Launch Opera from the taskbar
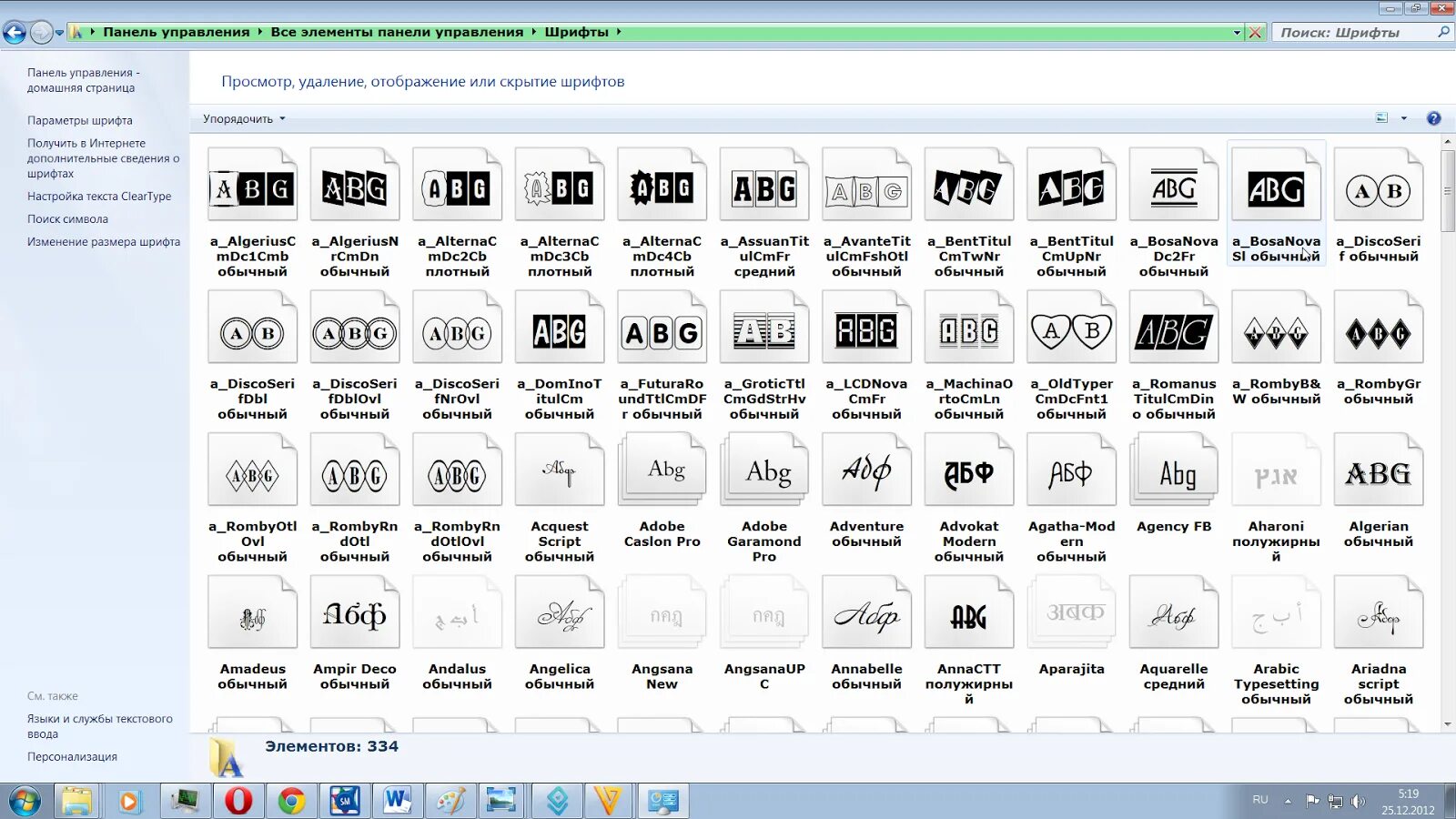 238,801
